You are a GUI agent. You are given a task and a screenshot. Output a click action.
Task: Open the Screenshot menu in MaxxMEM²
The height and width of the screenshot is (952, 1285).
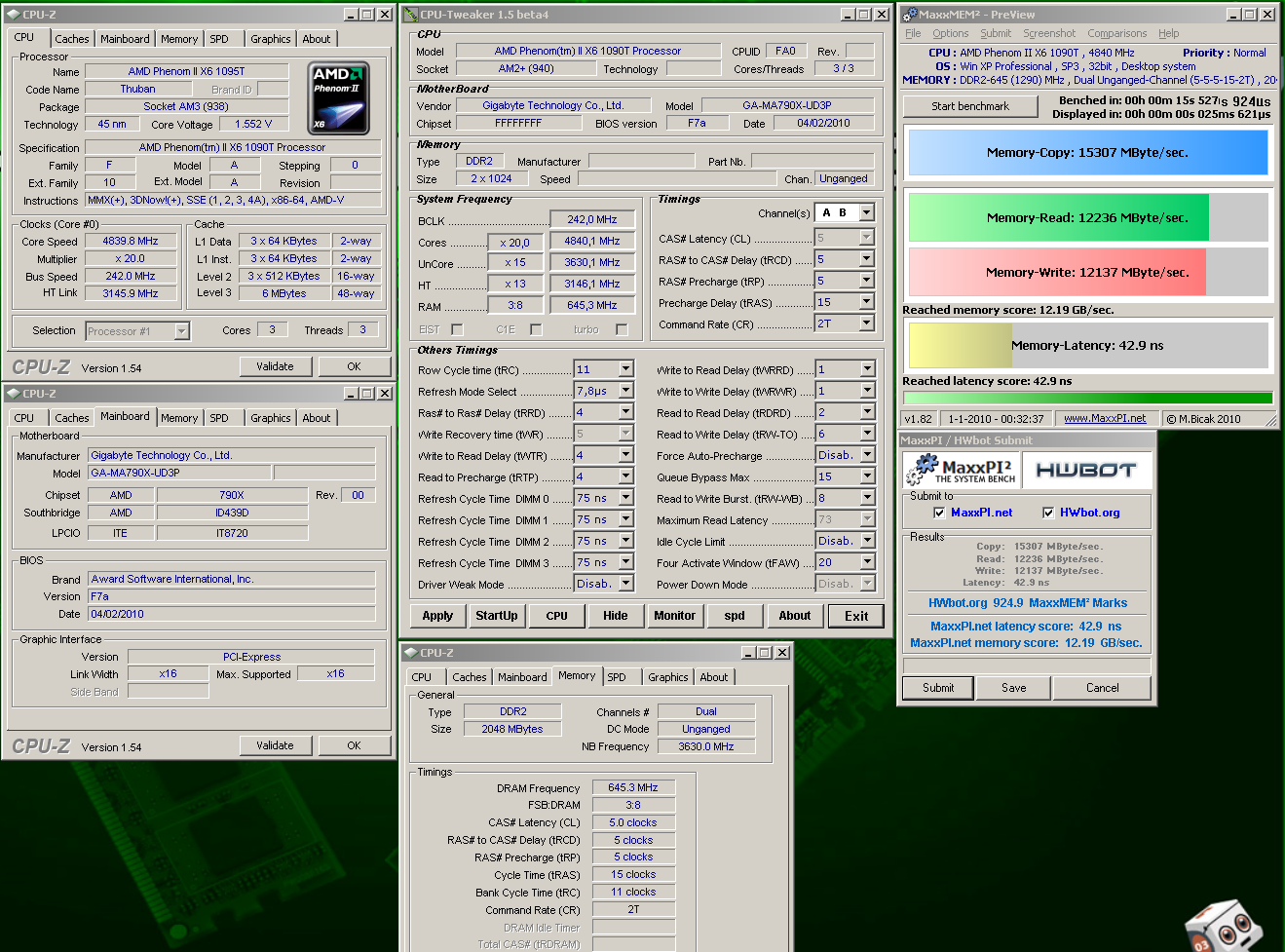coord(1049,33)
